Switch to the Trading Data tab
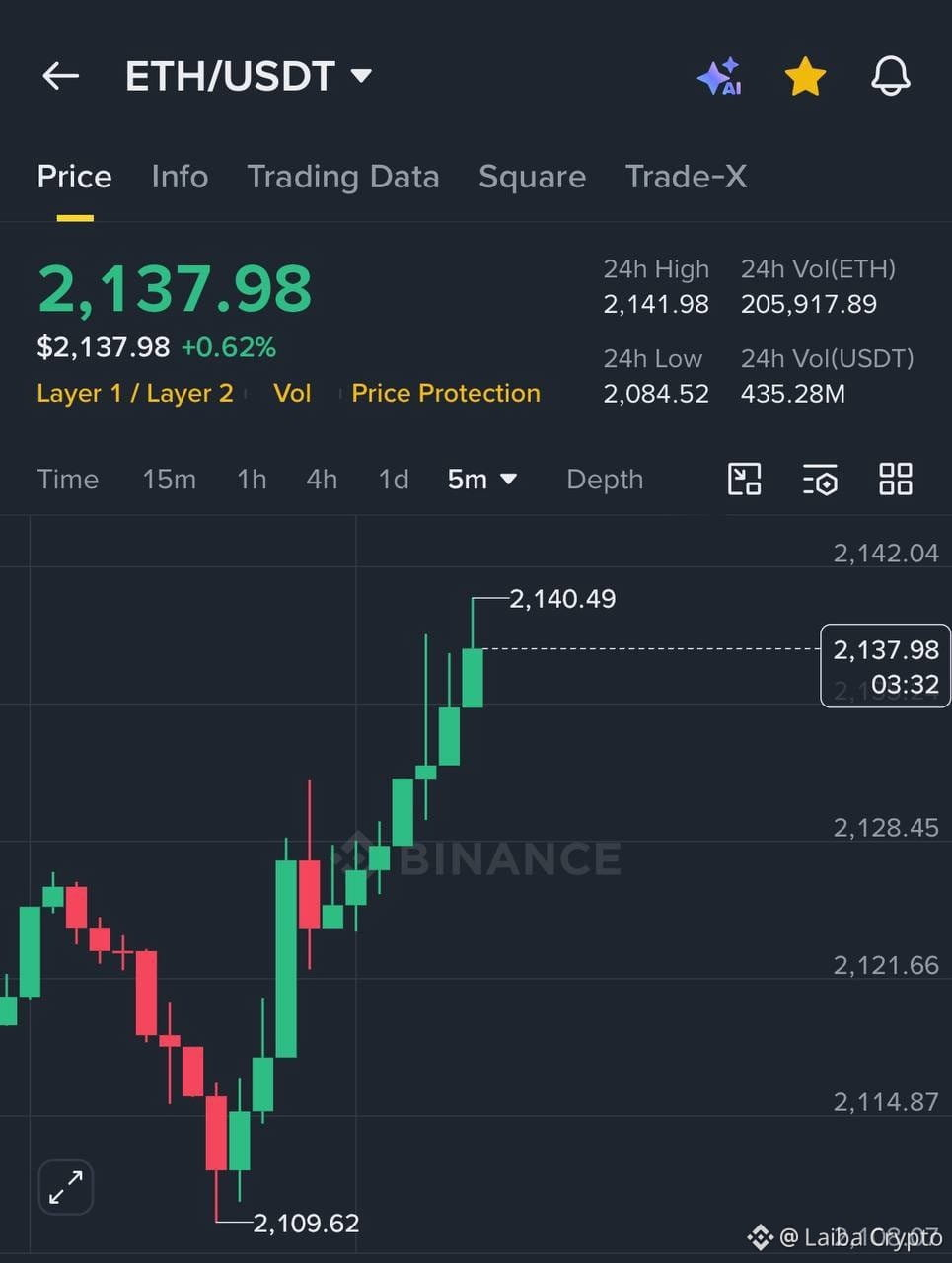Image resolution: width=952 pixels, height=1263 pixels. 343,177
